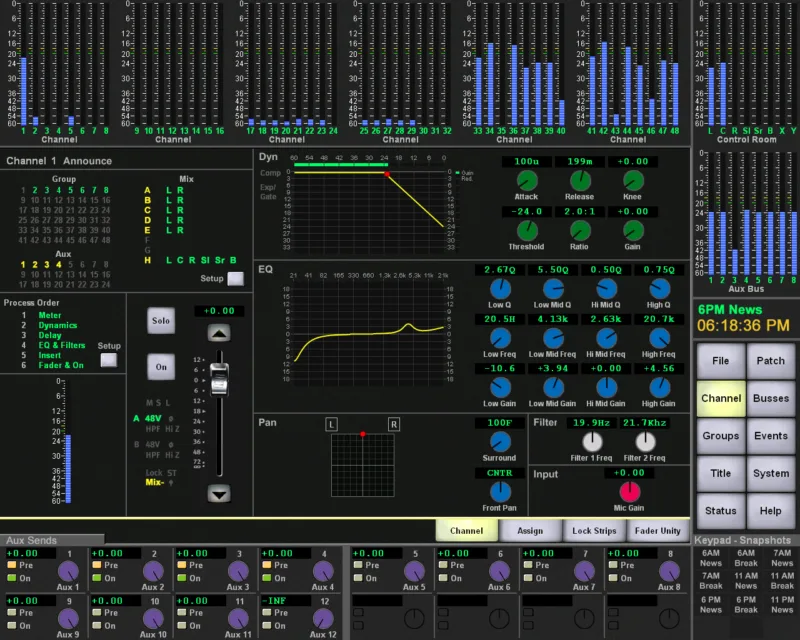Go to the Busses page
Image resolution: width=800 pixels, height=640 pixels.
771,398
